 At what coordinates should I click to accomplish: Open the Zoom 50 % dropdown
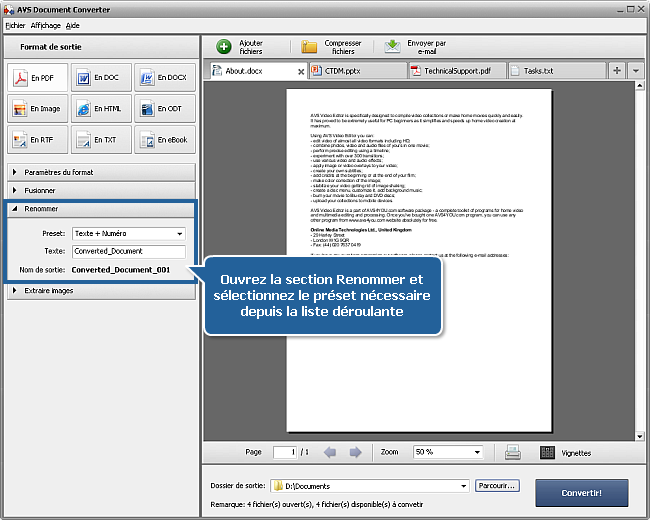[x=448, y=452]
